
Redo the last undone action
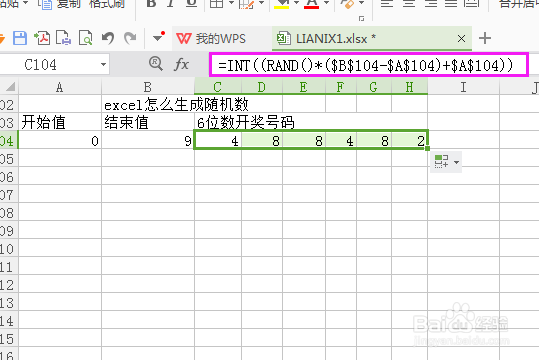coord(130,38)
